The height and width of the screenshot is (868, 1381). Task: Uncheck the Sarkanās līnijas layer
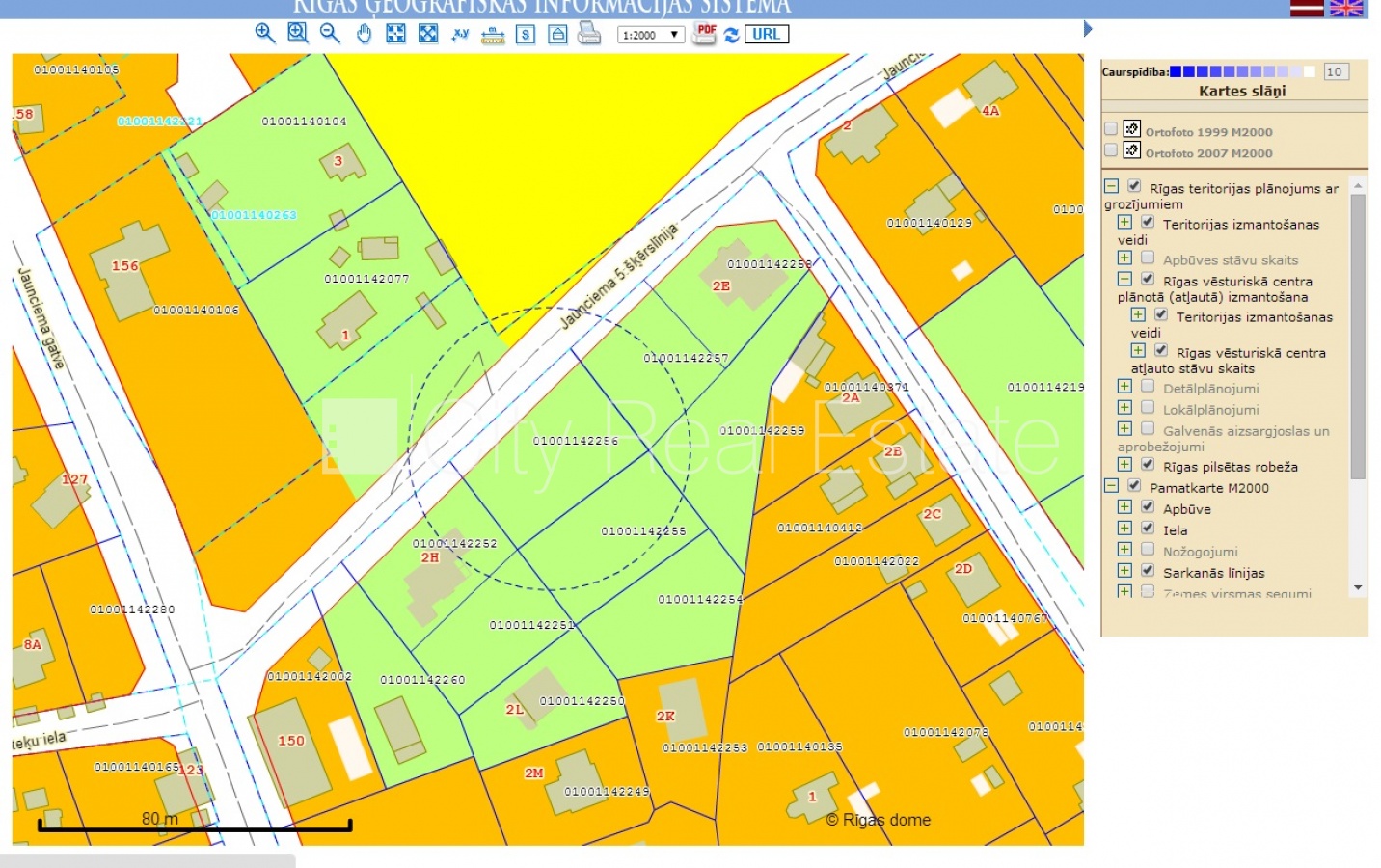(x=1148, y=570)
